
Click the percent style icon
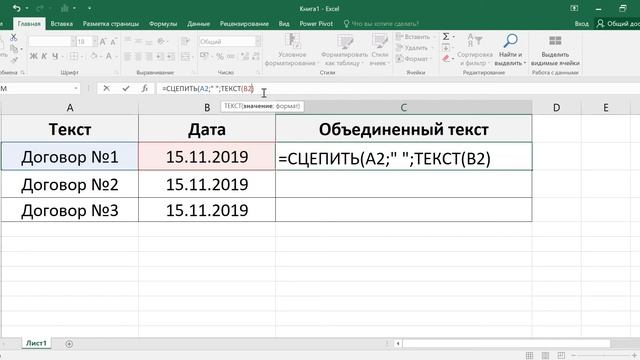pyautogui.click(x=220, y=56)
